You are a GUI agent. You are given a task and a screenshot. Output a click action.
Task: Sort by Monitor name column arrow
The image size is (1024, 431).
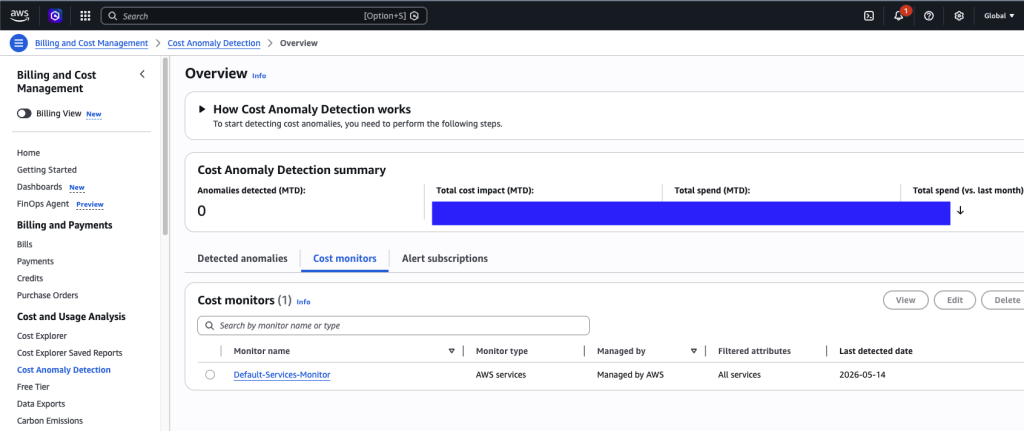(451, 351)
